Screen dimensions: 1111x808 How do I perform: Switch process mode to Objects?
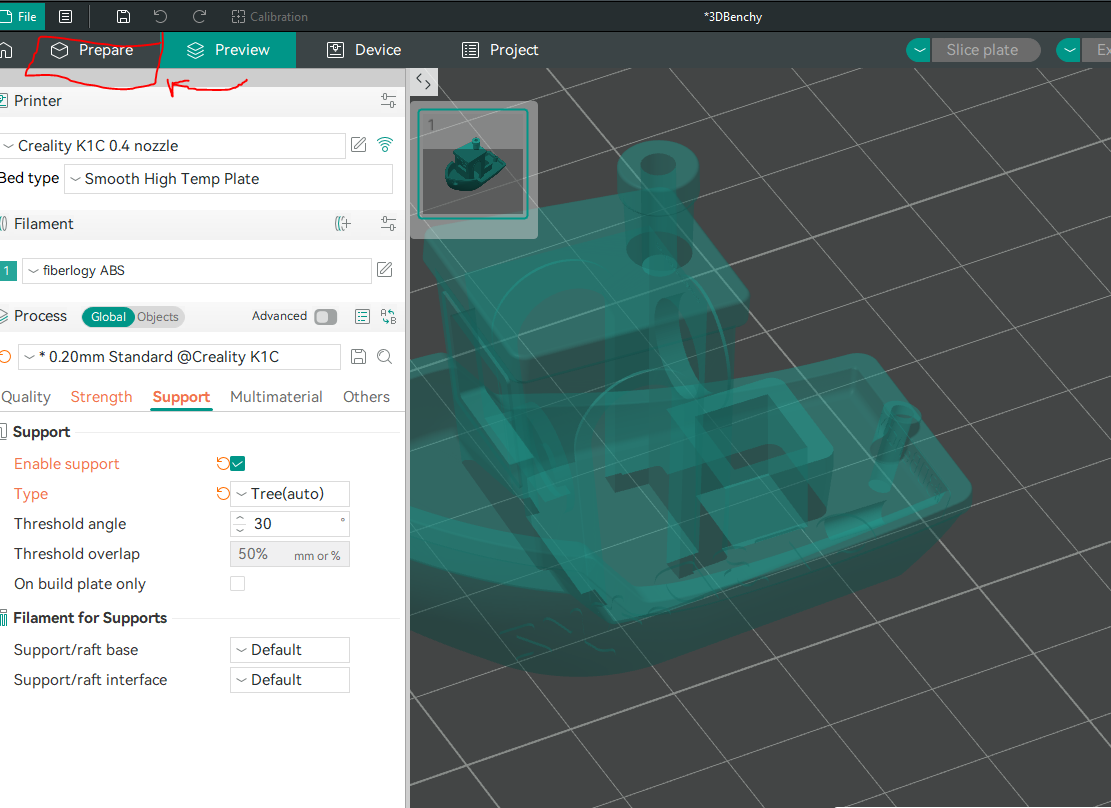click(158, 317)
